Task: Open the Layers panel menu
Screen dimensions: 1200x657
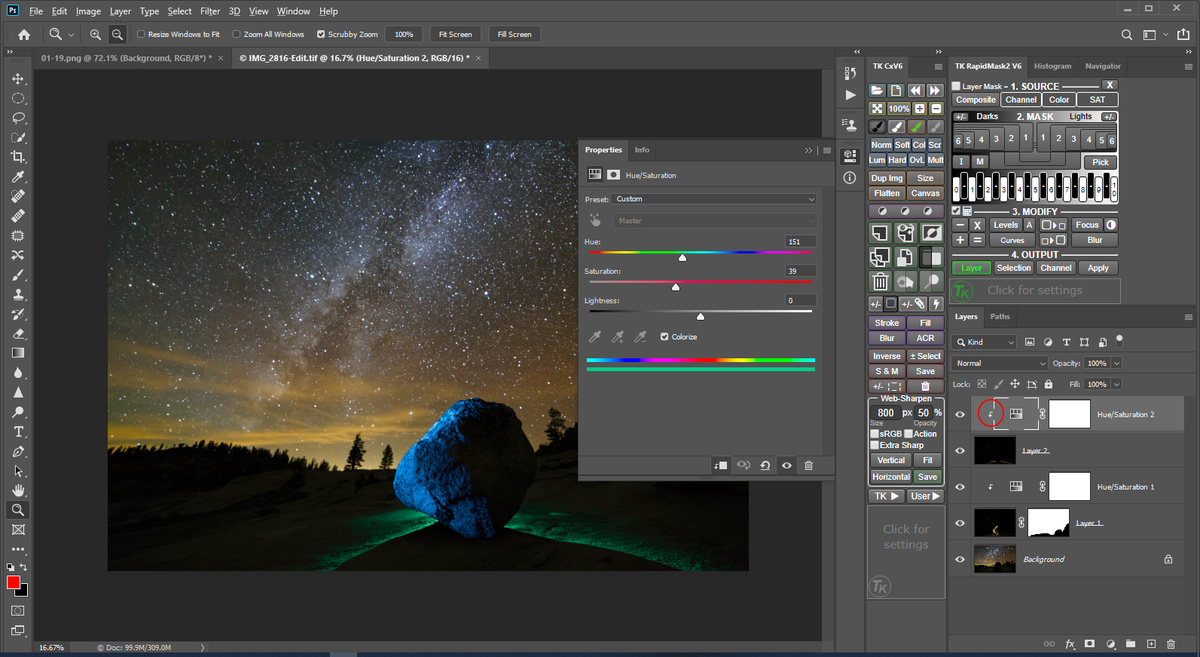Action: click(x=1189, y=317)
